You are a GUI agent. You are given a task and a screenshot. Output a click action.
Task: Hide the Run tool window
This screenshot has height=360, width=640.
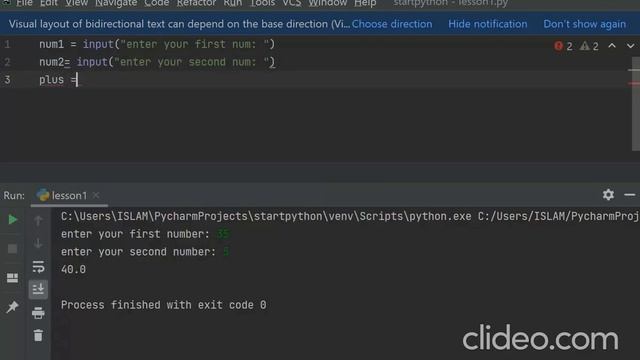pos(630,195)
